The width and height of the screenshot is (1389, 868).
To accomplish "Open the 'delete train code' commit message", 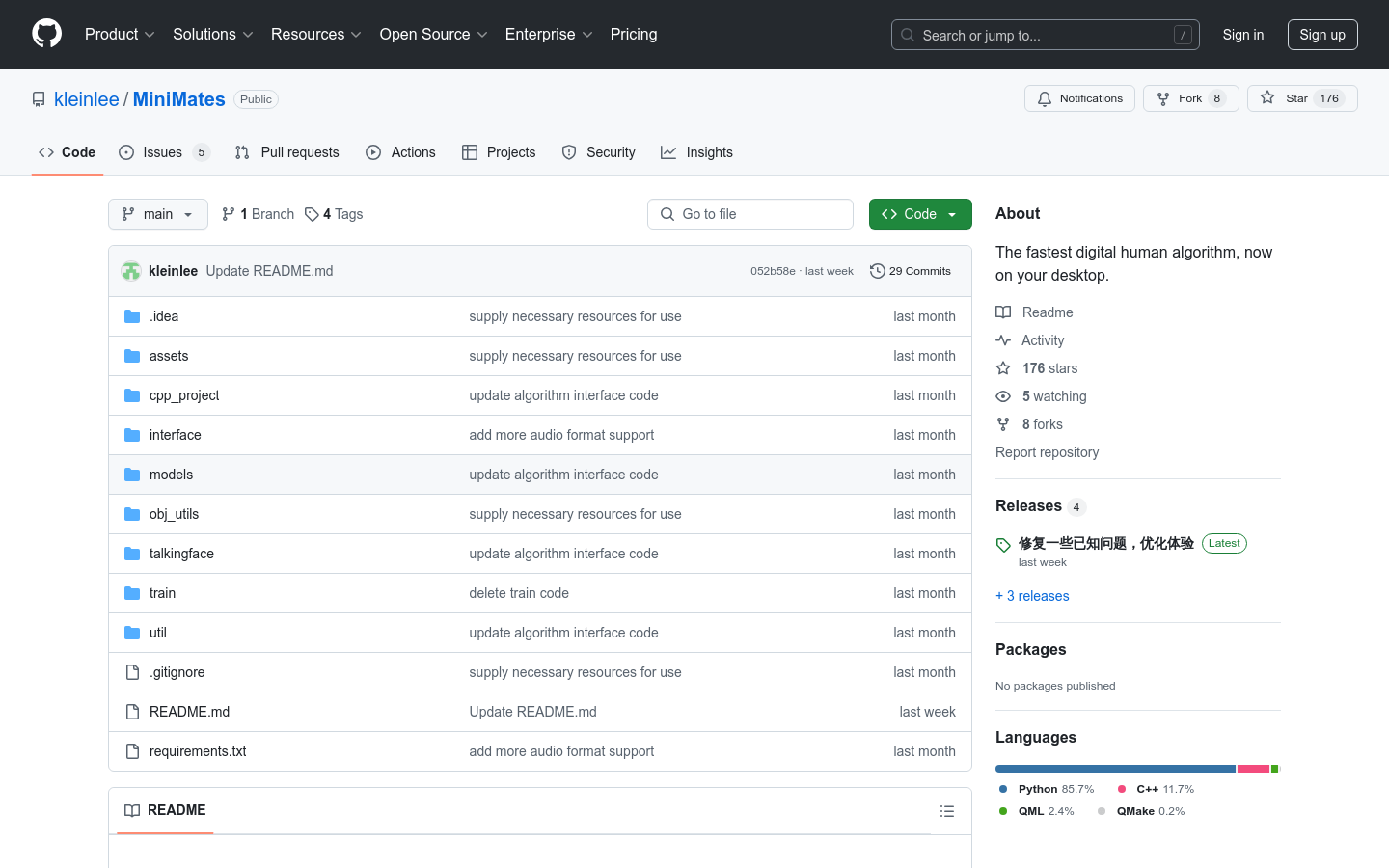I will pyautogui.click(x=519, y=593).
